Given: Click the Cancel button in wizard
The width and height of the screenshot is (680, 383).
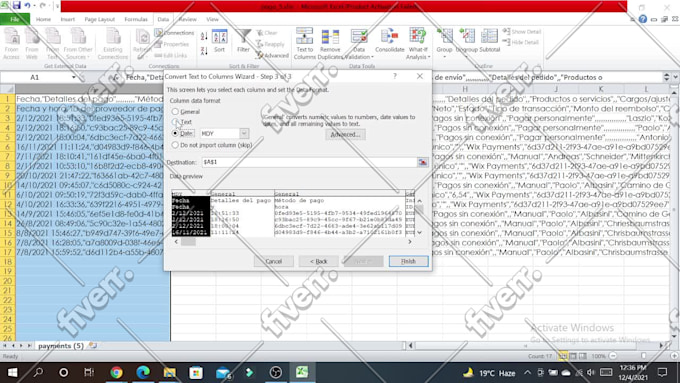Looking at the screenshot, I should [274, 261].
